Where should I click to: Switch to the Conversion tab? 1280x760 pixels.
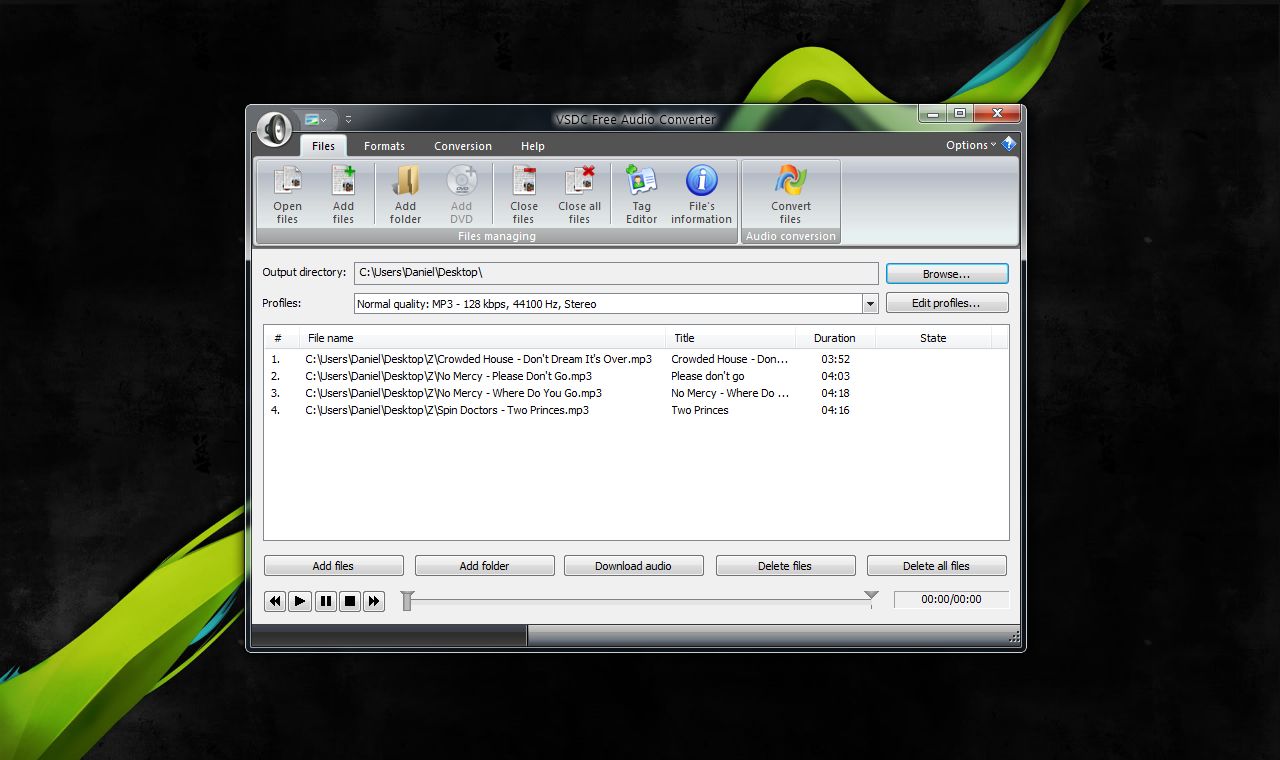463,146
